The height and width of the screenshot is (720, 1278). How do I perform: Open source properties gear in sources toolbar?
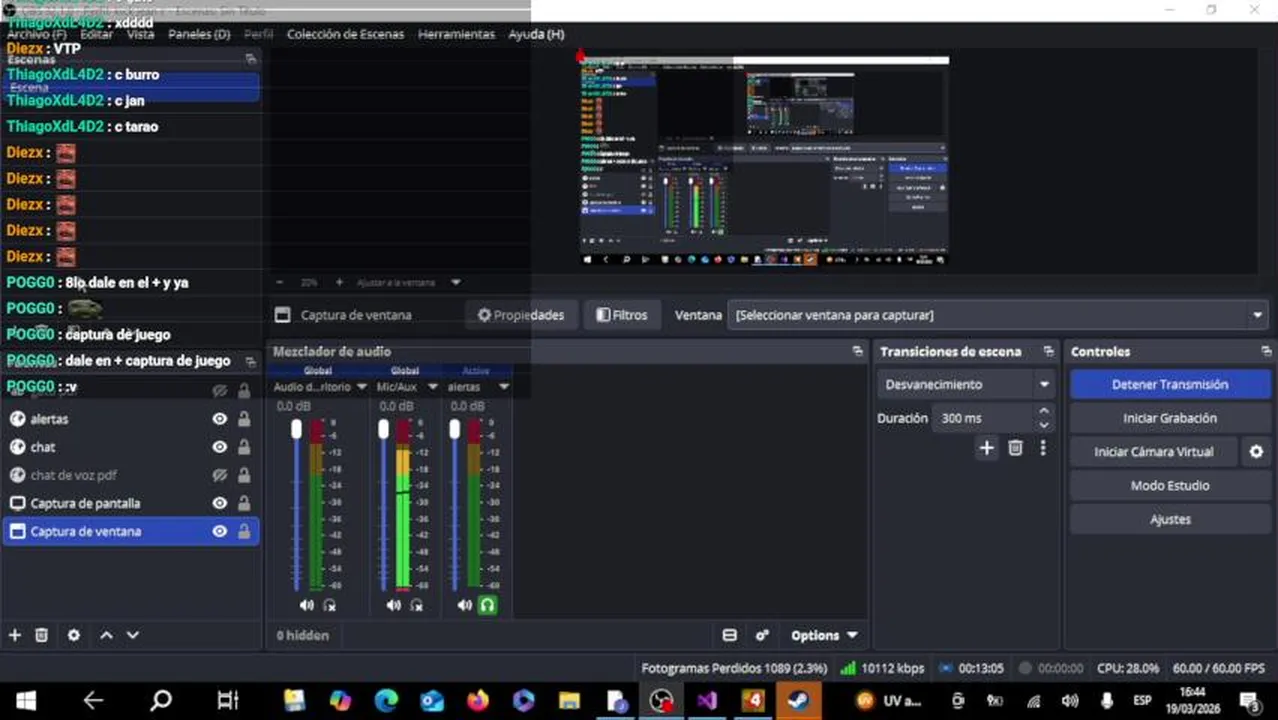click(x=73, y=635)
